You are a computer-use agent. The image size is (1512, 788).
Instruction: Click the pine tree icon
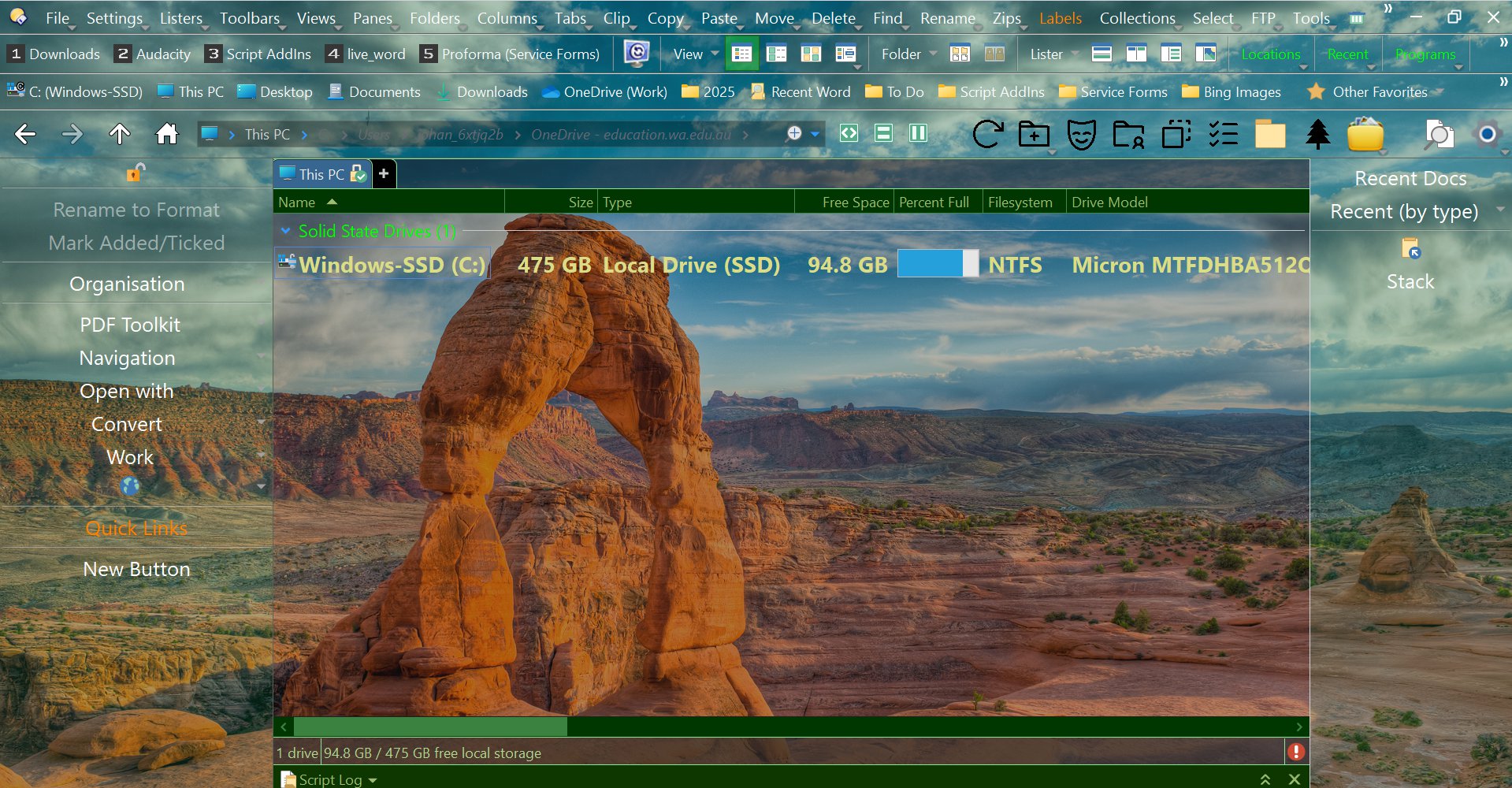1317,135
